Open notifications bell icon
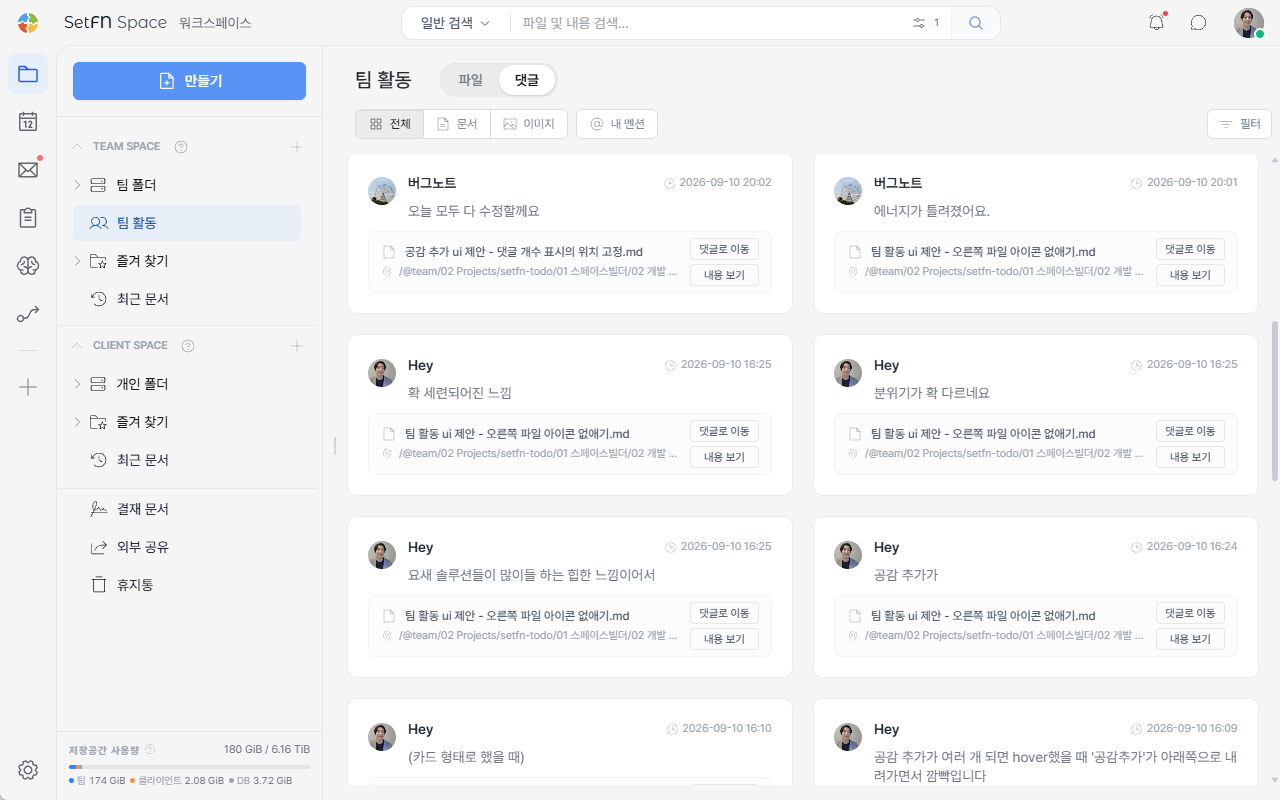This screenshot has height=800, width=1280. 1157,23
